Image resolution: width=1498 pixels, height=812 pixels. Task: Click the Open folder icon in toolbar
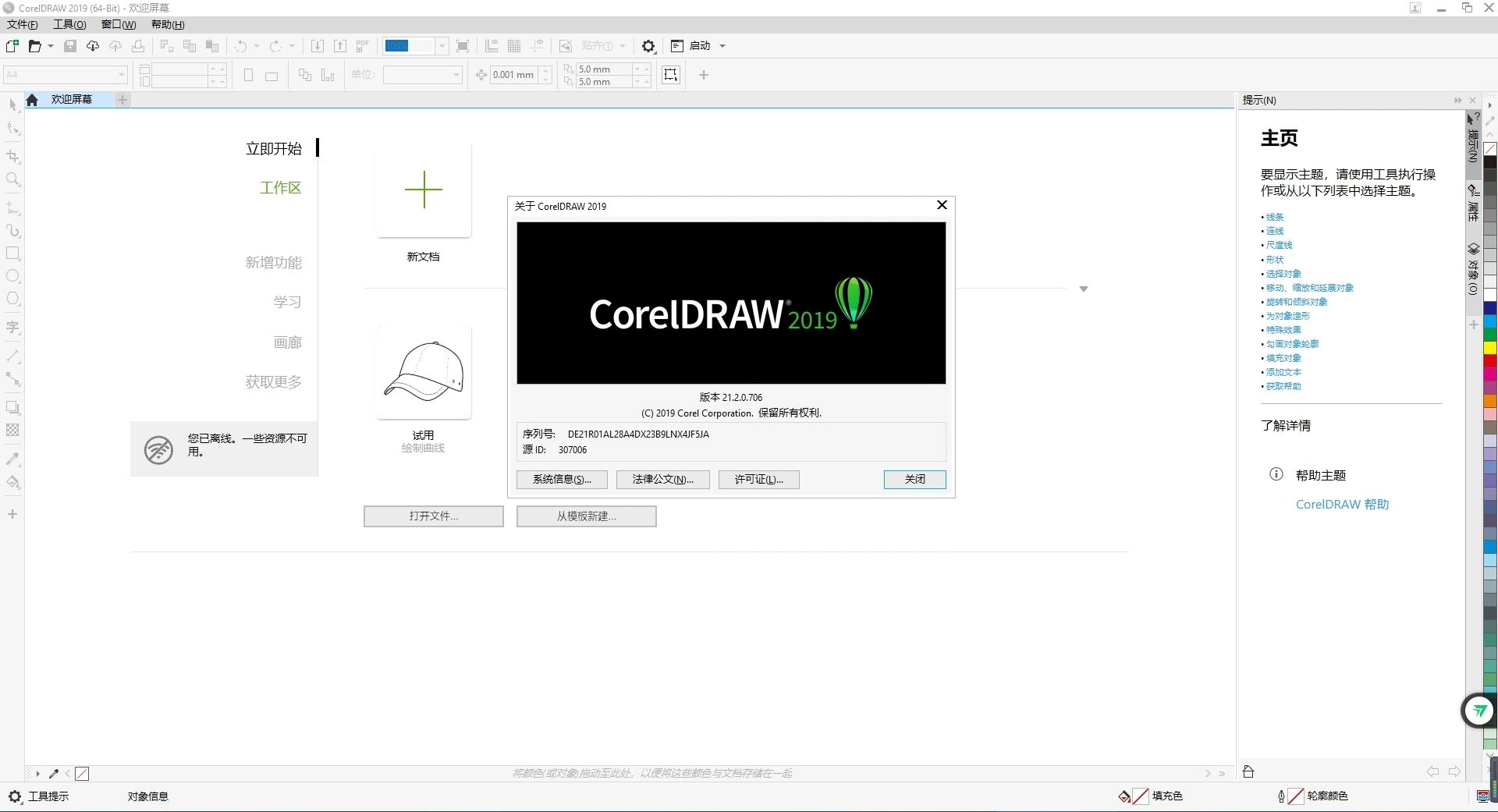pyautogui.click(x=34, y=46)
